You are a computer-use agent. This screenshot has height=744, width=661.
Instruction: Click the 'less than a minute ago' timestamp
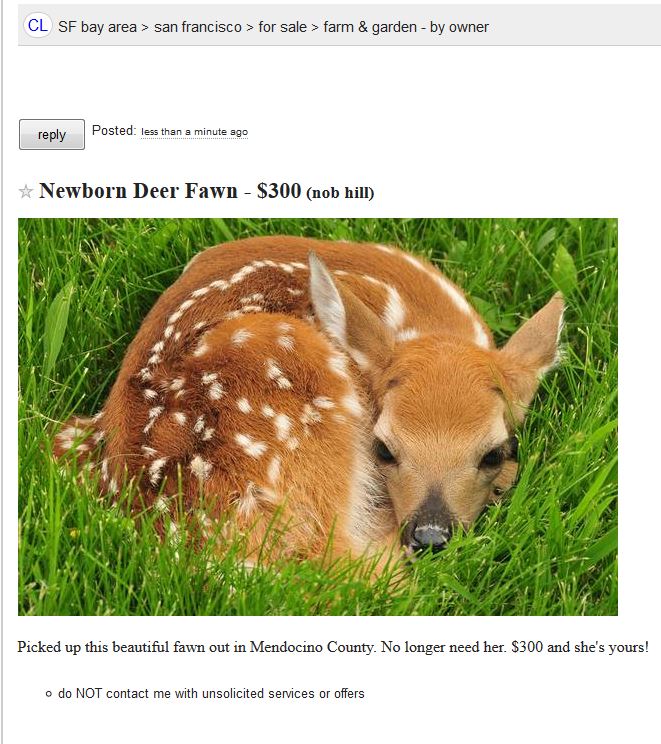pos(195,132)
